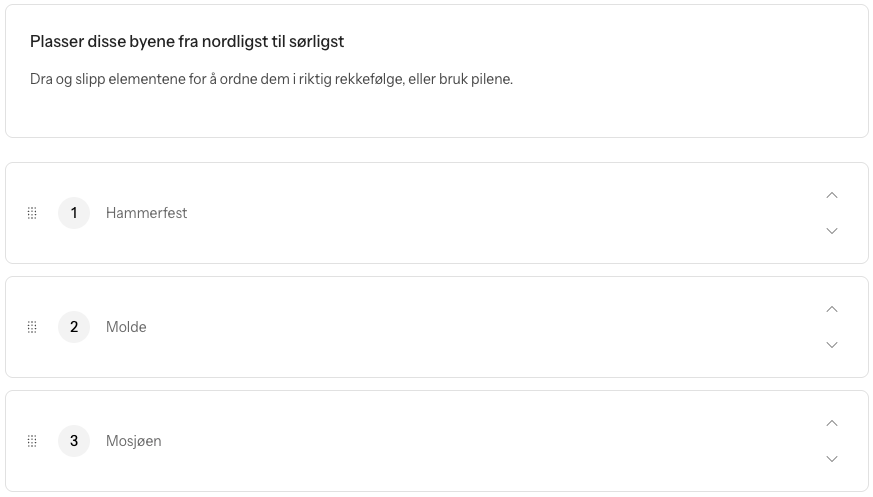Click the down arrow on Mosjøen

[x=832, y=459]
